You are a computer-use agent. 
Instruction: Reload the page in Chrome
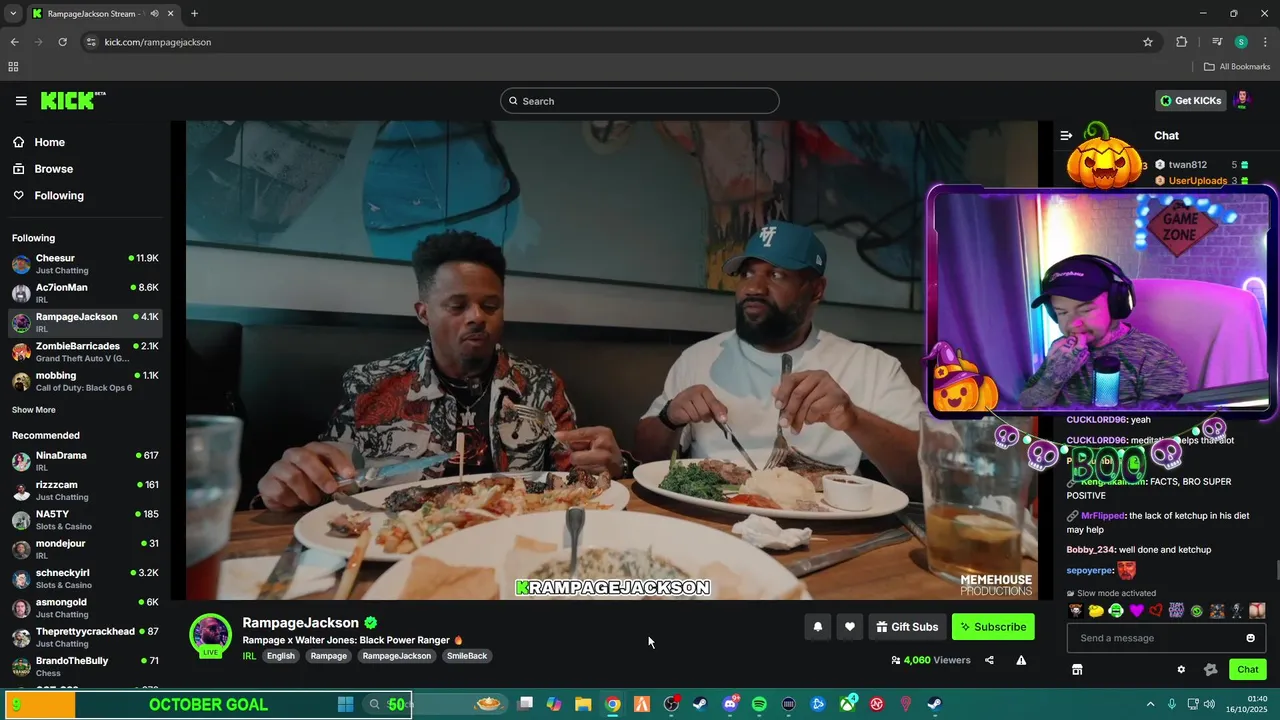62,42
